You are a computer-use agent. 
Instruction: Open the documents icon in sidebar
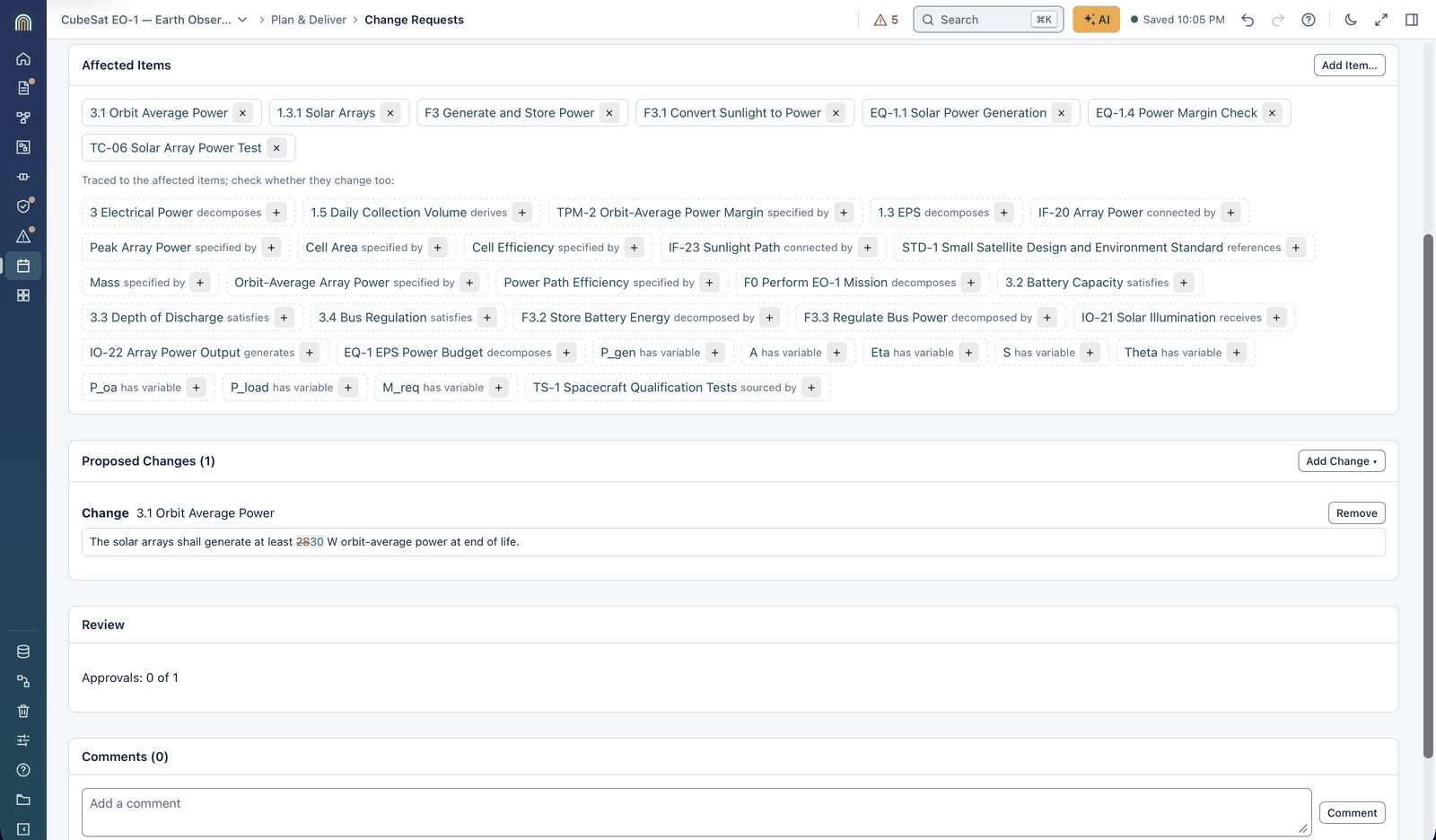tap(23, 88)
